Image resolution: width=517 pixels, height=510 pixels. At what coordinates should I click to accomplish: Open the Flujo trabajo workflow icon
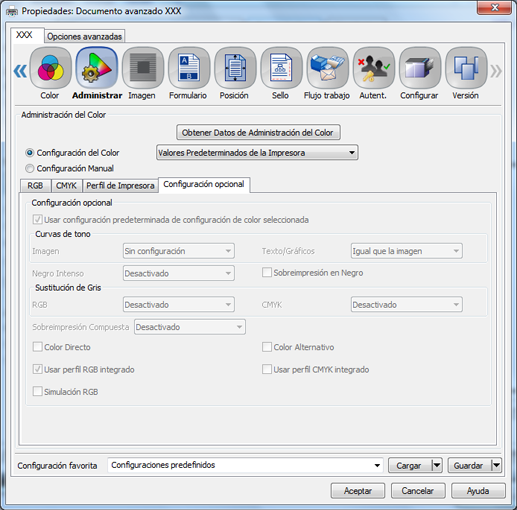pos(327,68)
